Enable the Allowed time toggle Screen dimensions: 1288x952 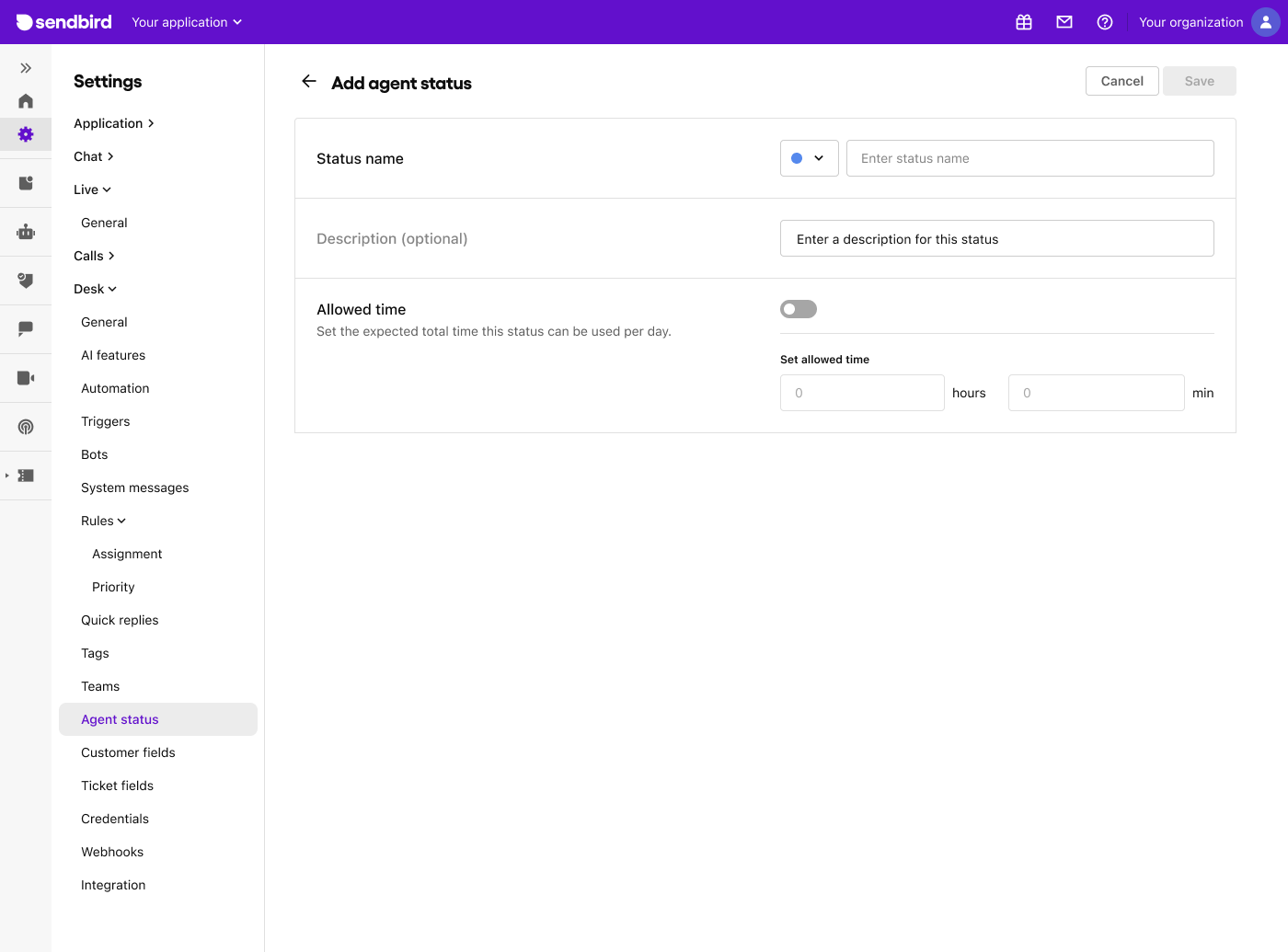point(798,308)
